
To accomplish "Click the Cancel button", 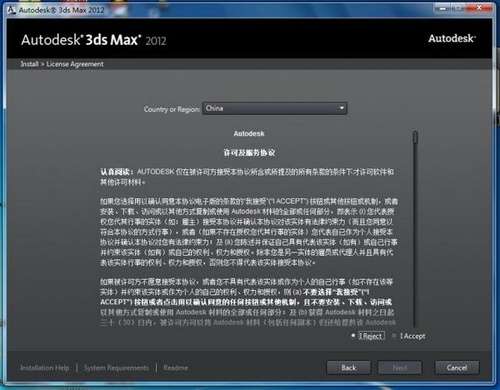I will pyautogui.click(x=457, y=368).
